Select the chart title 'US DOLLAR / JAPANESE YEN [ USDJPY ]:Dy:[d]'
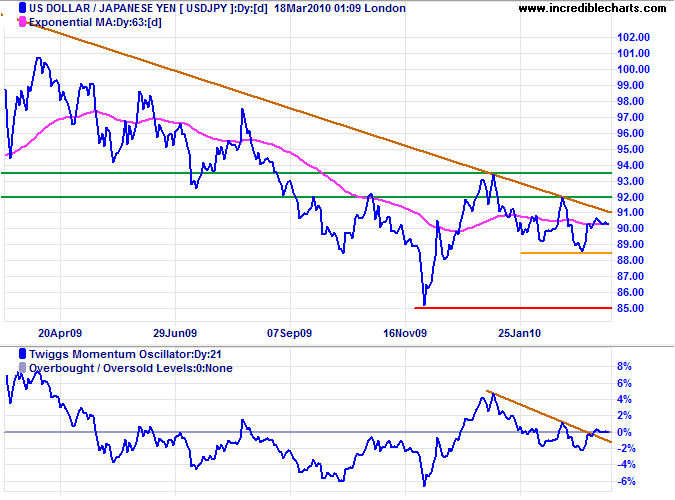This screenshot has width=675, height=500. 148,8
